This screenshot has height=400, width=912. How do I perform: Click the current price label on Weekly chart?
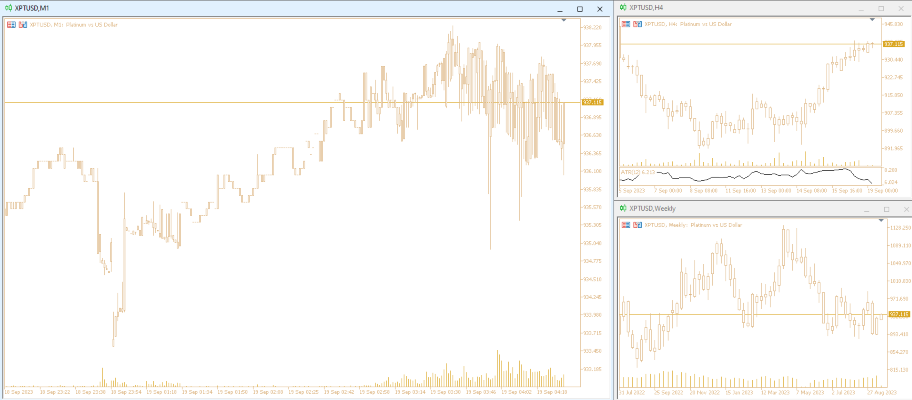(x=896, y=315)
